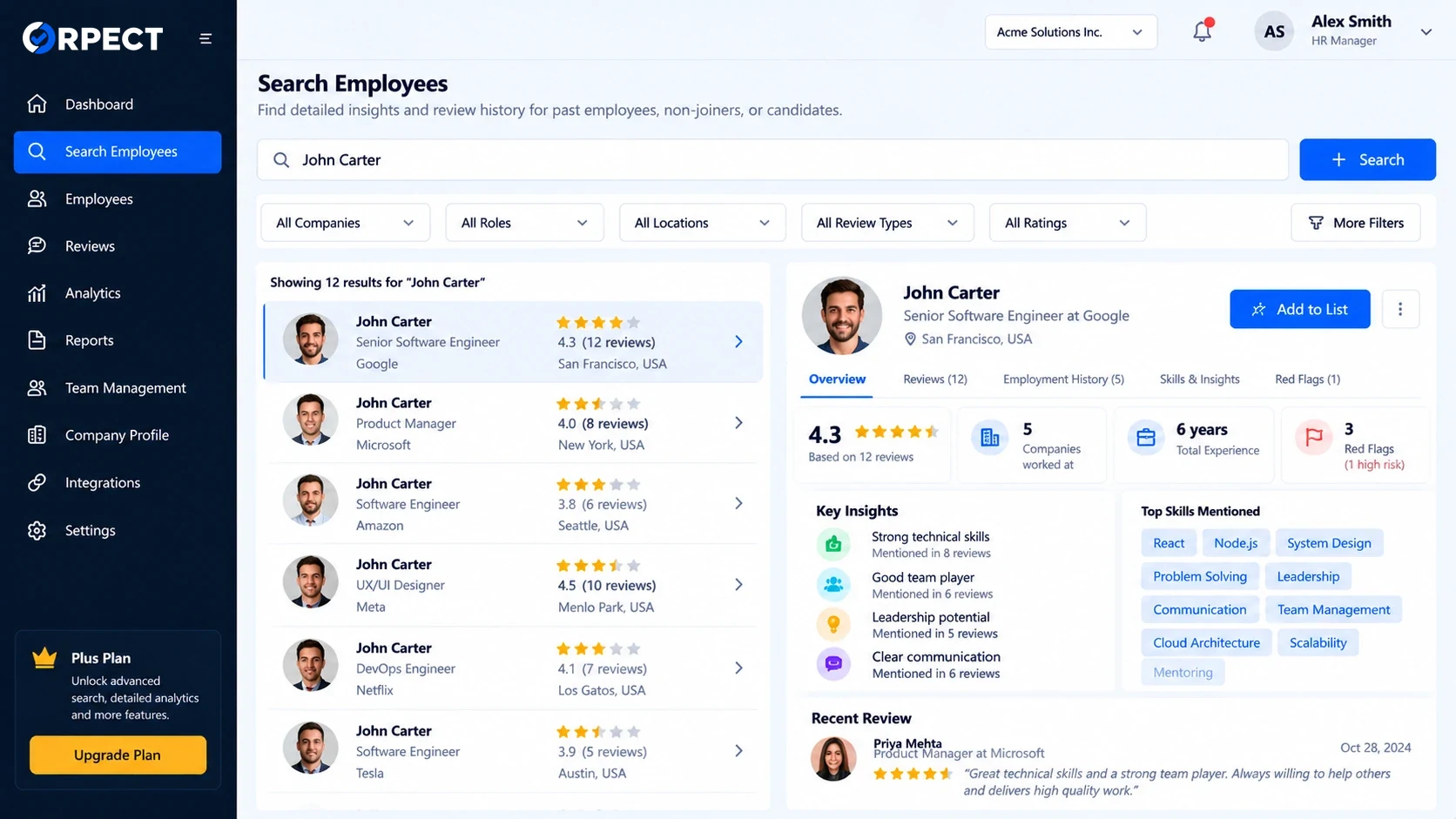This screenshot has width=1456, height=819.
Task: Open the All Review Types dropdown
Action: pos(887,223)
